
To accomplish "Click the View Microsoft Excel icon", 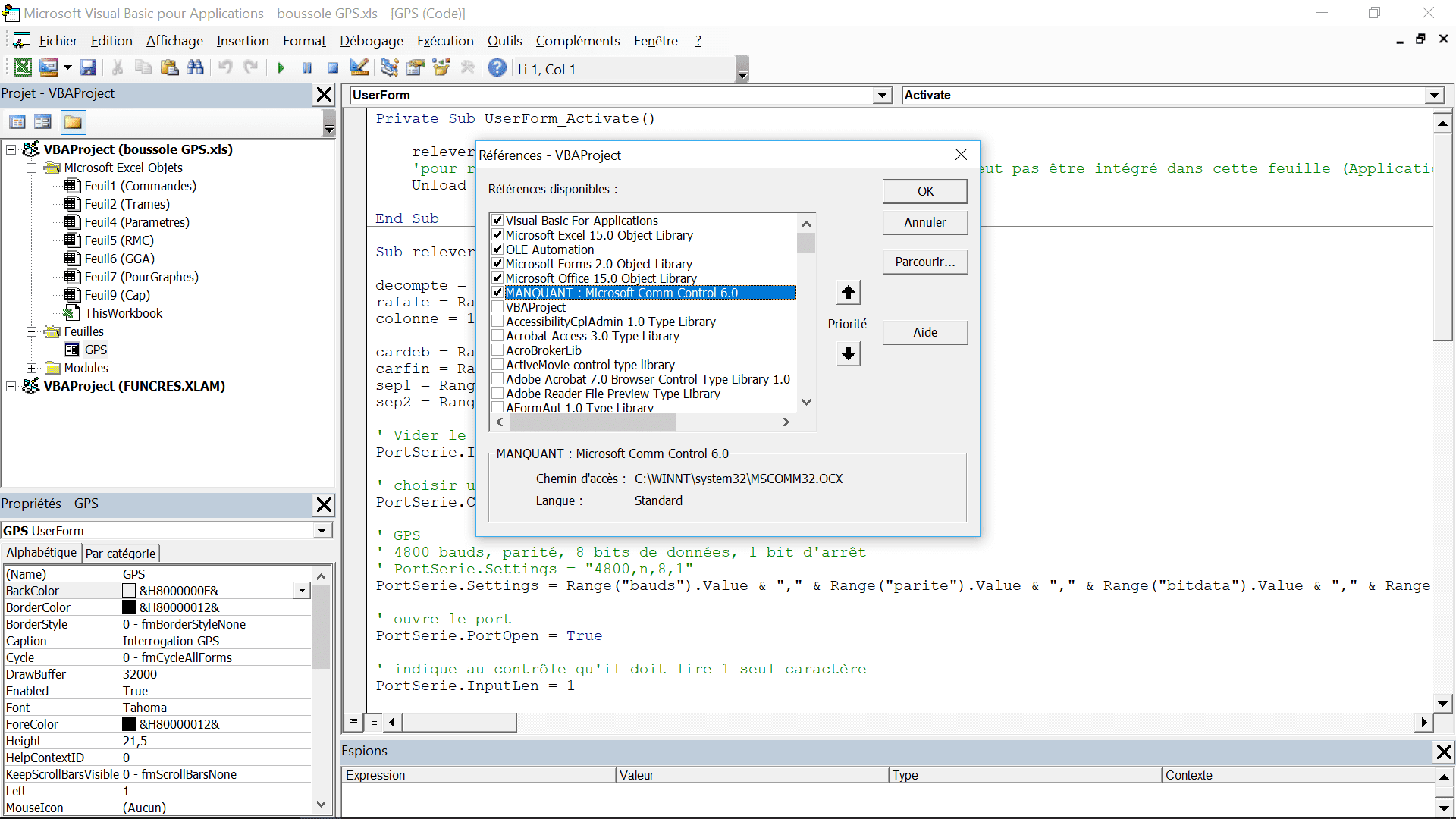I will [23, 68].
